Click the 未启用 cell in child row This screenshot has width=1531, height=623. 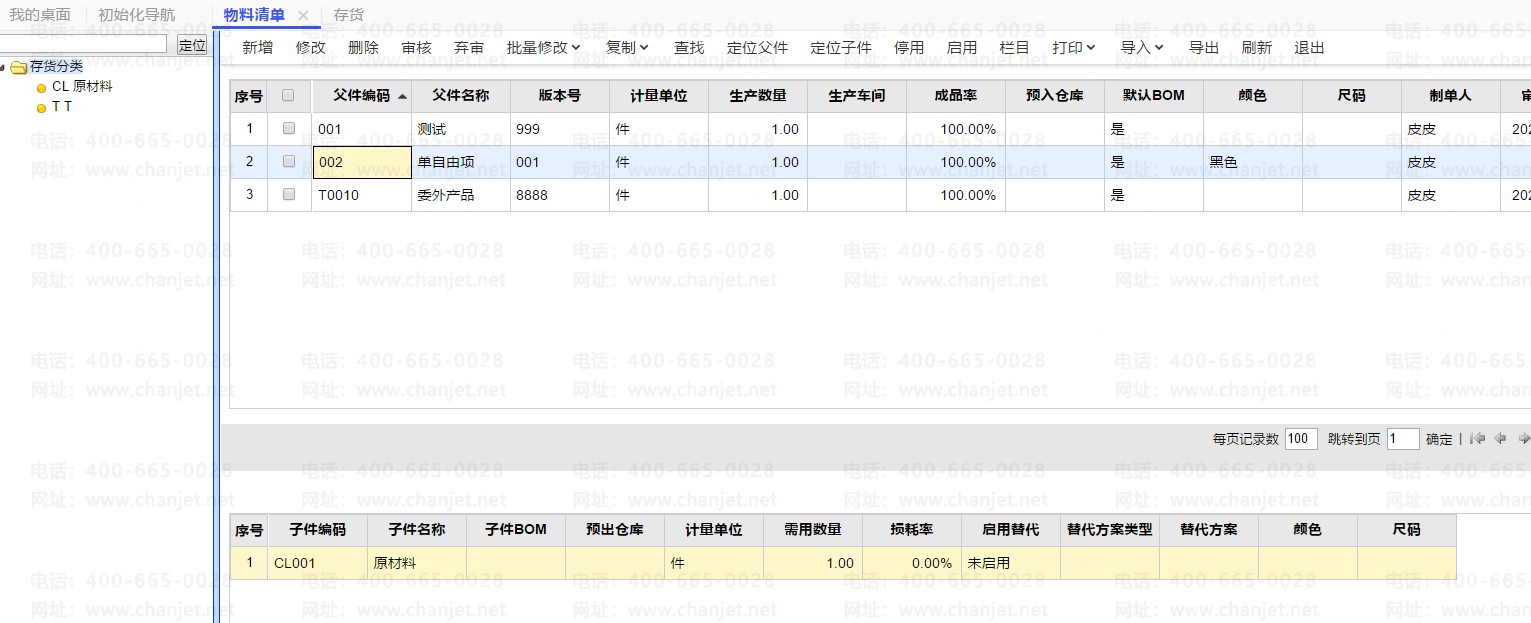click(1011, 563)
